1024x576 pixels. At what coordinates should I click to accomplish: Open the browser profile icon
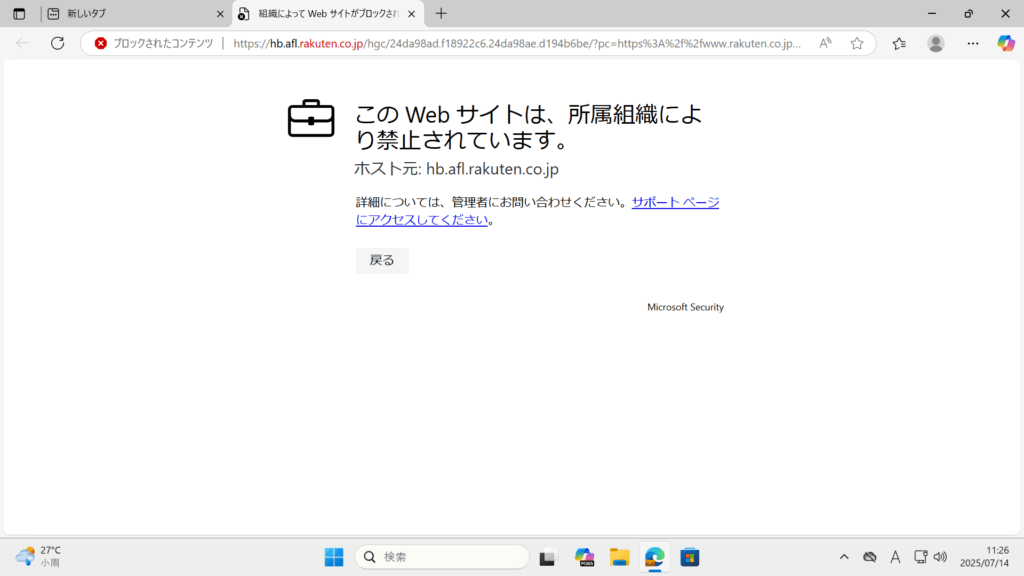pyautogui.click(x=936, y=43)
